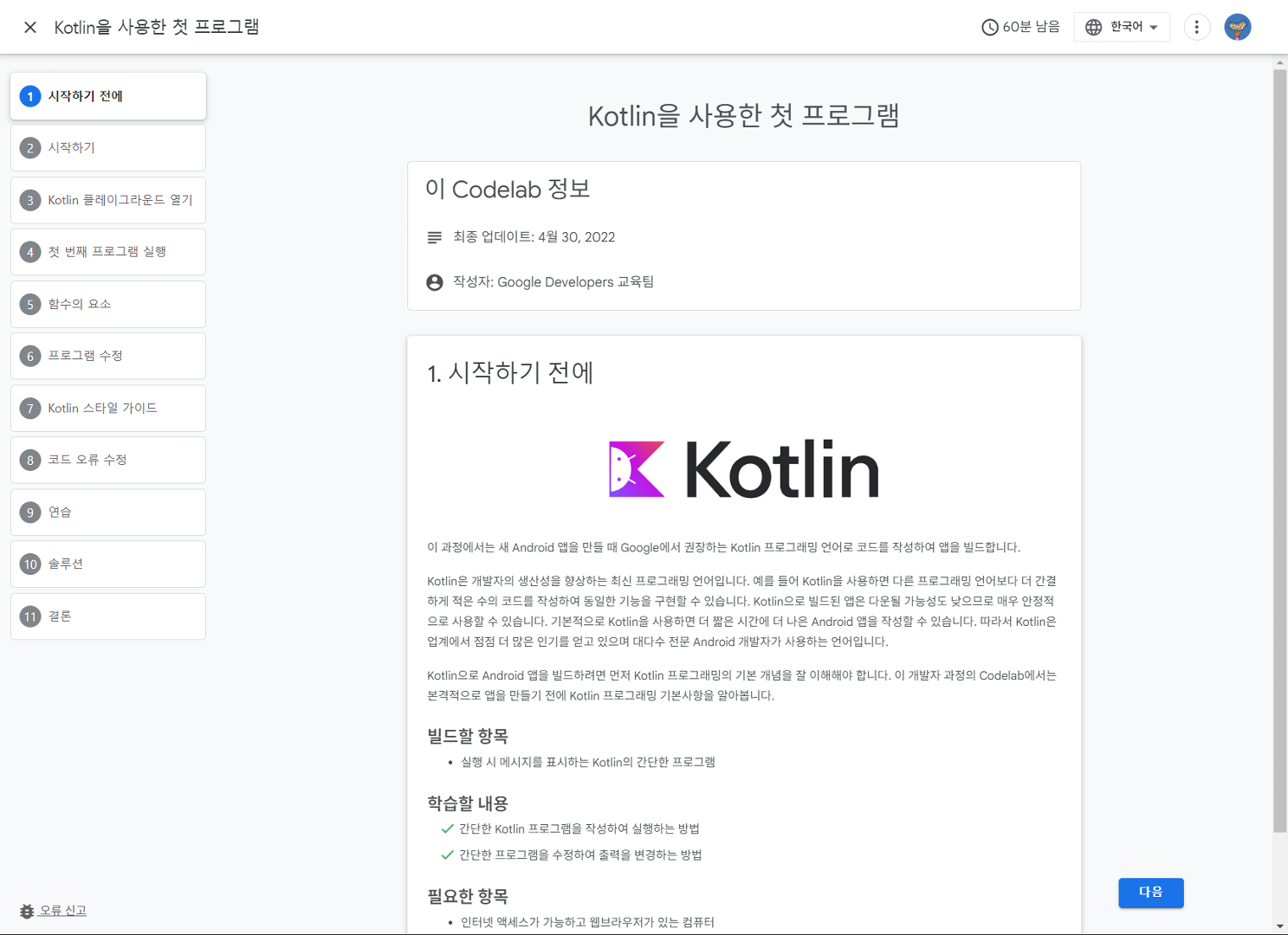The width and height of the screenshot is (1288, 935).
Task: Click the 다음 next button
Action: pos(1150,893)
